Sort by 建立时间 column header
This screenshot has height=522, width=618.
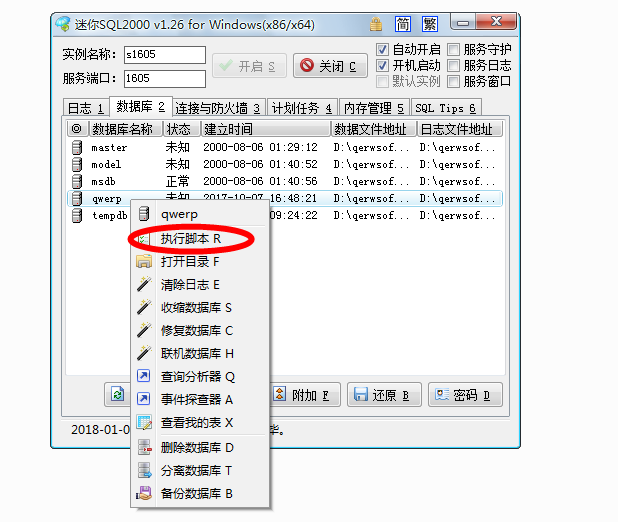pos(266,129)
